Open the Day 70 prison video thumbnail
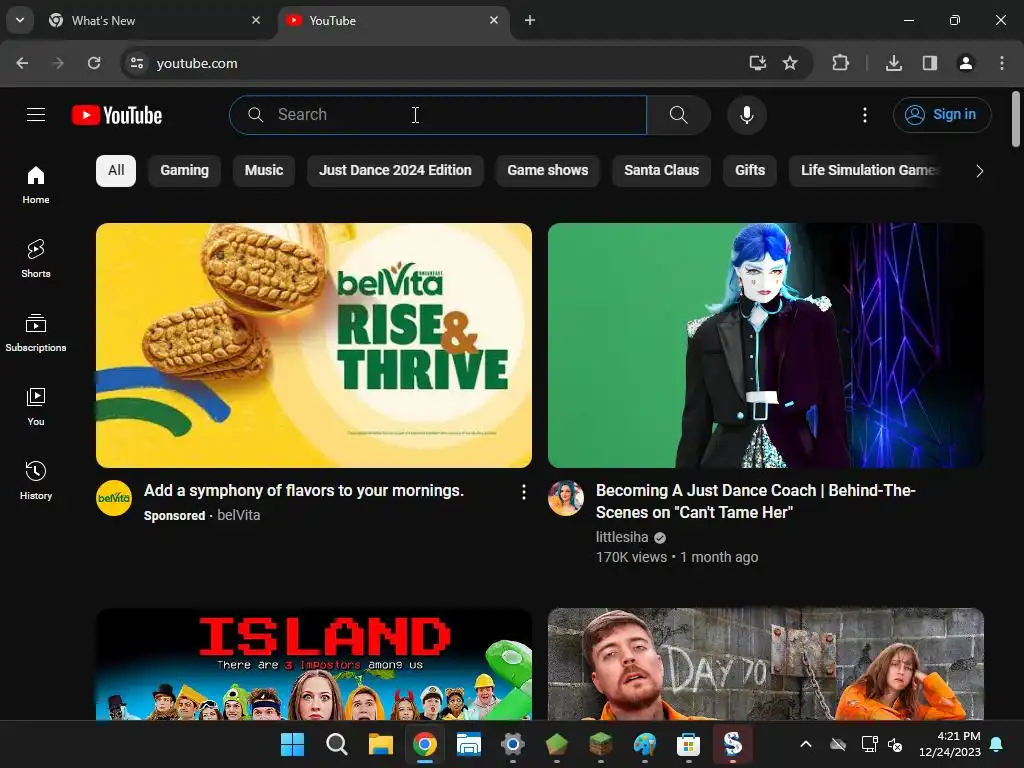 pyautogui.click(x=765, y=664)
